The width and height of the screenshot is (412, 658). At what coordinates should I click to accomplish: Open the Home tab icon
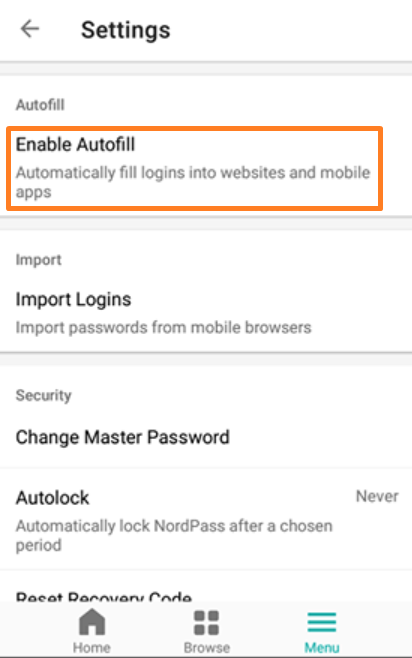92,621
